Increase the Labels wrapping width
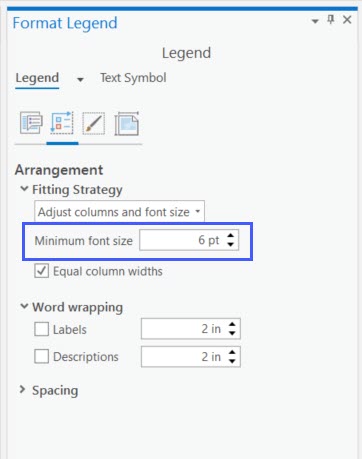 click(x=232, y=324)
